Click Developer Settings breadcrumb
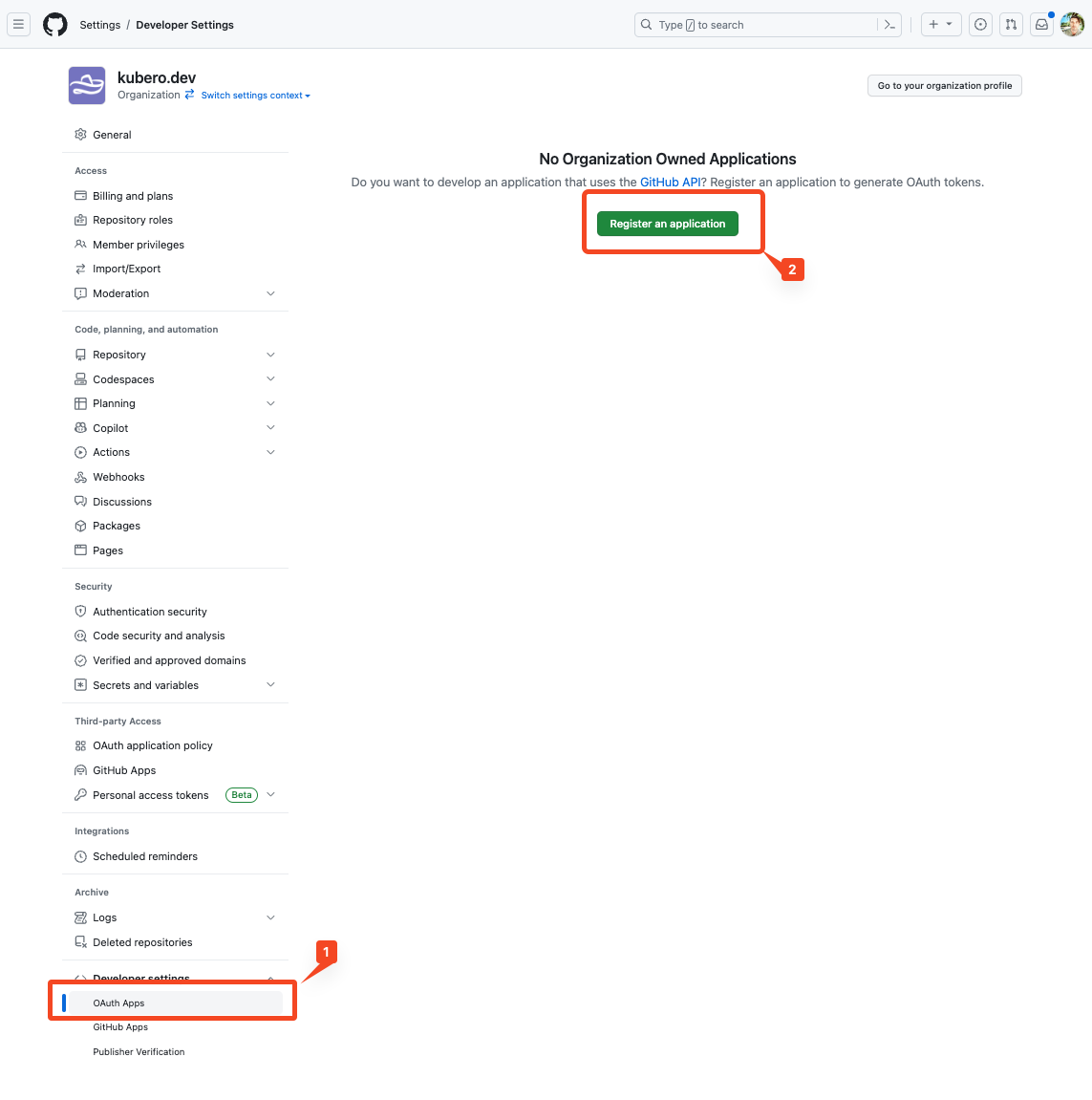The width and height of the screenshot is (1092, 1100). 184,25
